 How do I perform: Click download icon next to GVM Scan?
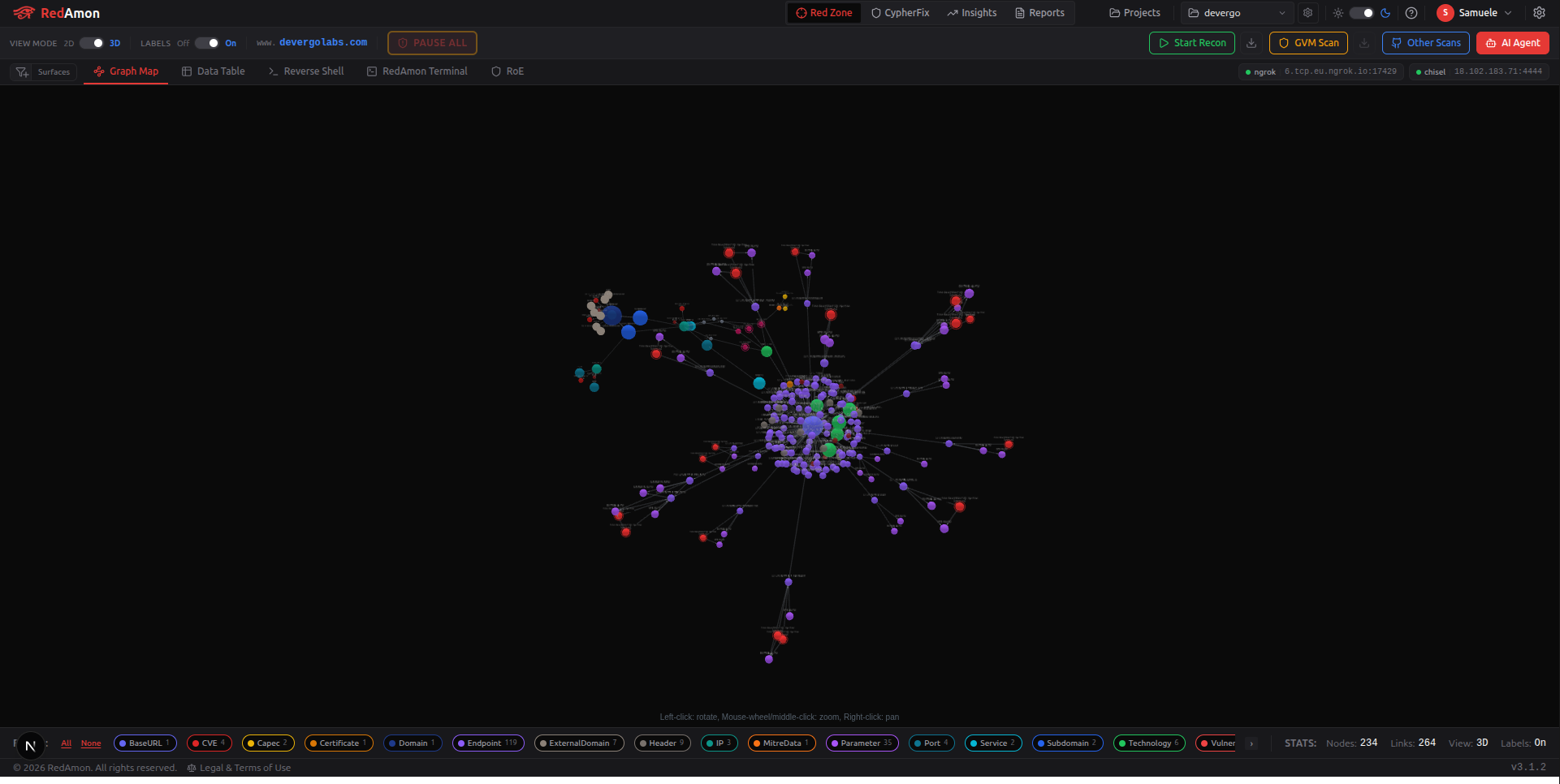coord(1364,43)
